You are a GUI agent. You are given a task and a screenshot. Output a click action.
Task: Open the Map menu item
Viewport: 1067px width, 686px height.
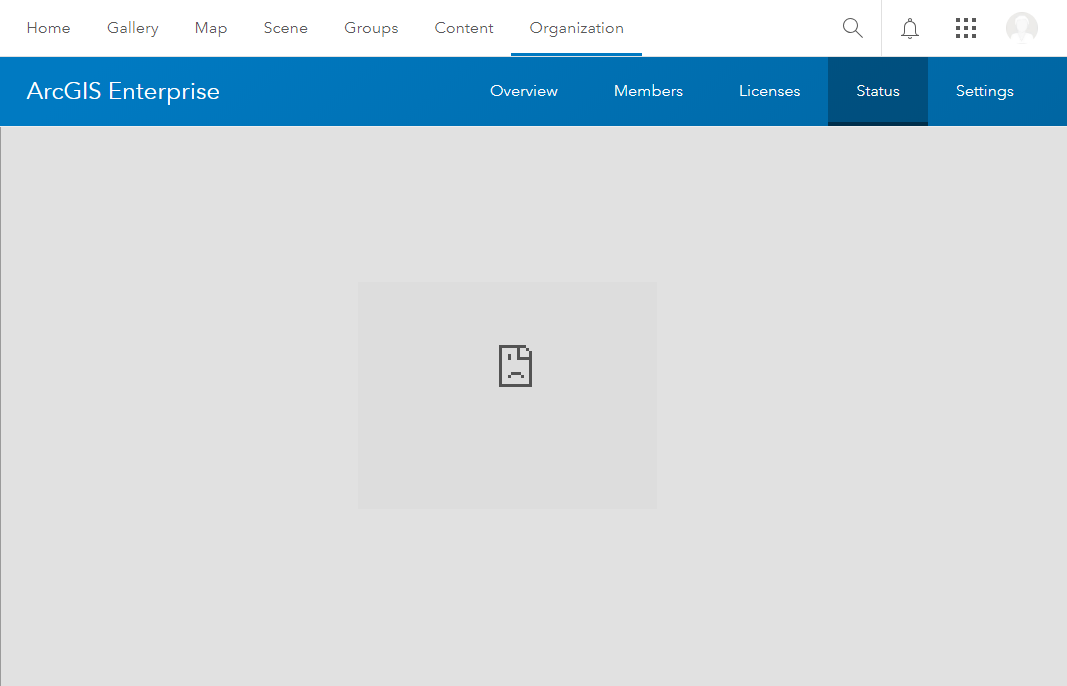click(211, 28)
